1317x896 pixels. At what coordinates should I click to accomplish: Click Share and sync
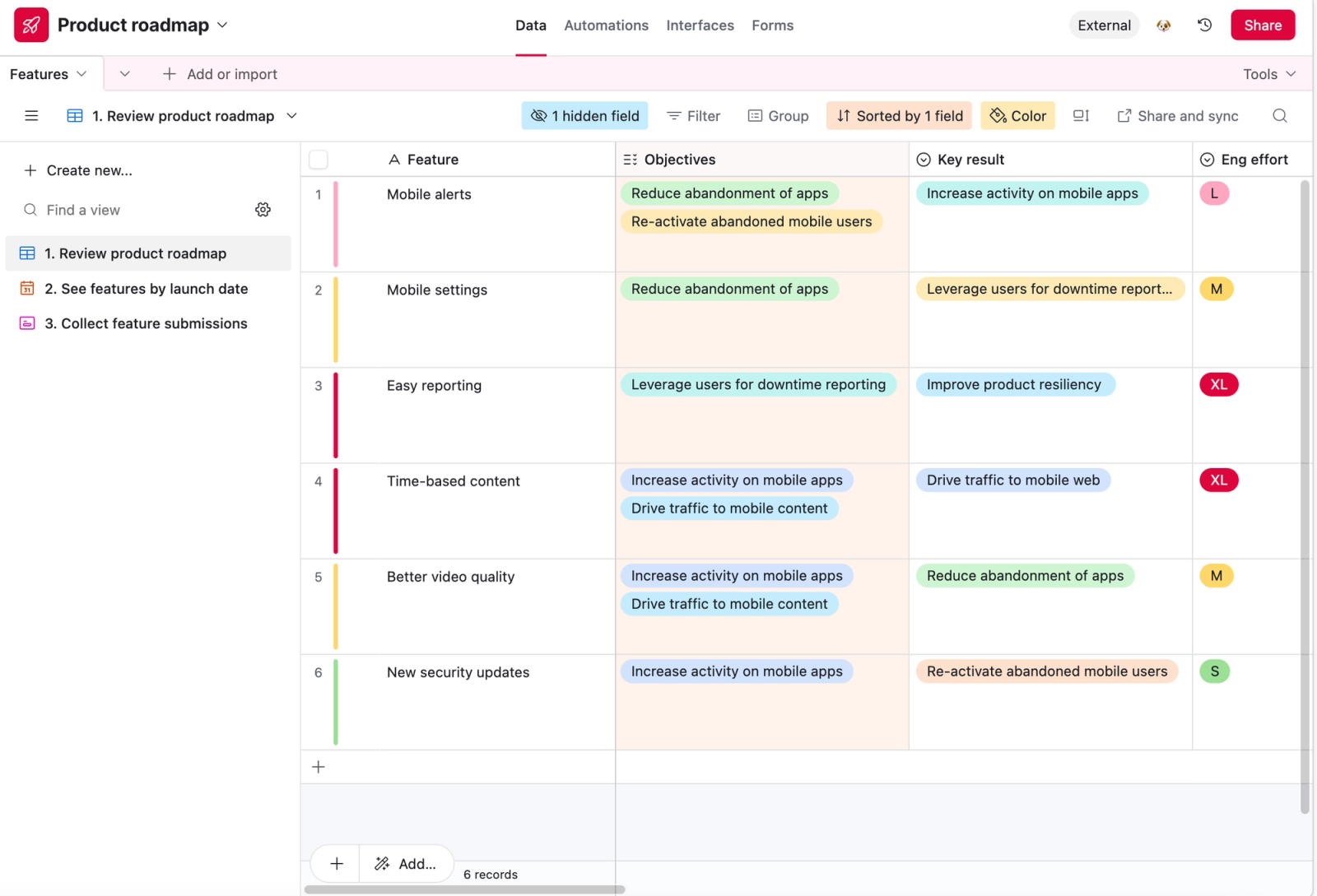[x=1178, y=116]
